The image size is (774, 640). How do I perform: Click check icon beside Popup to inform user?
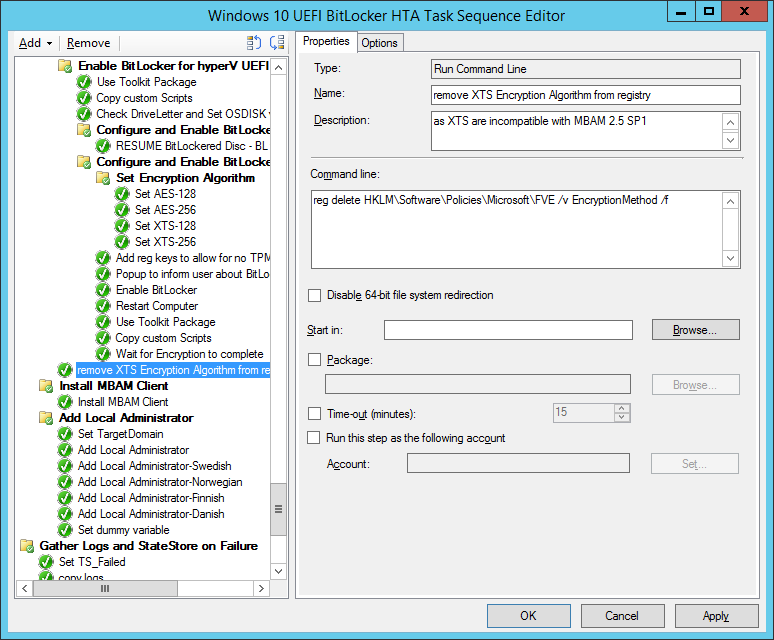click(x=103, y=274)
